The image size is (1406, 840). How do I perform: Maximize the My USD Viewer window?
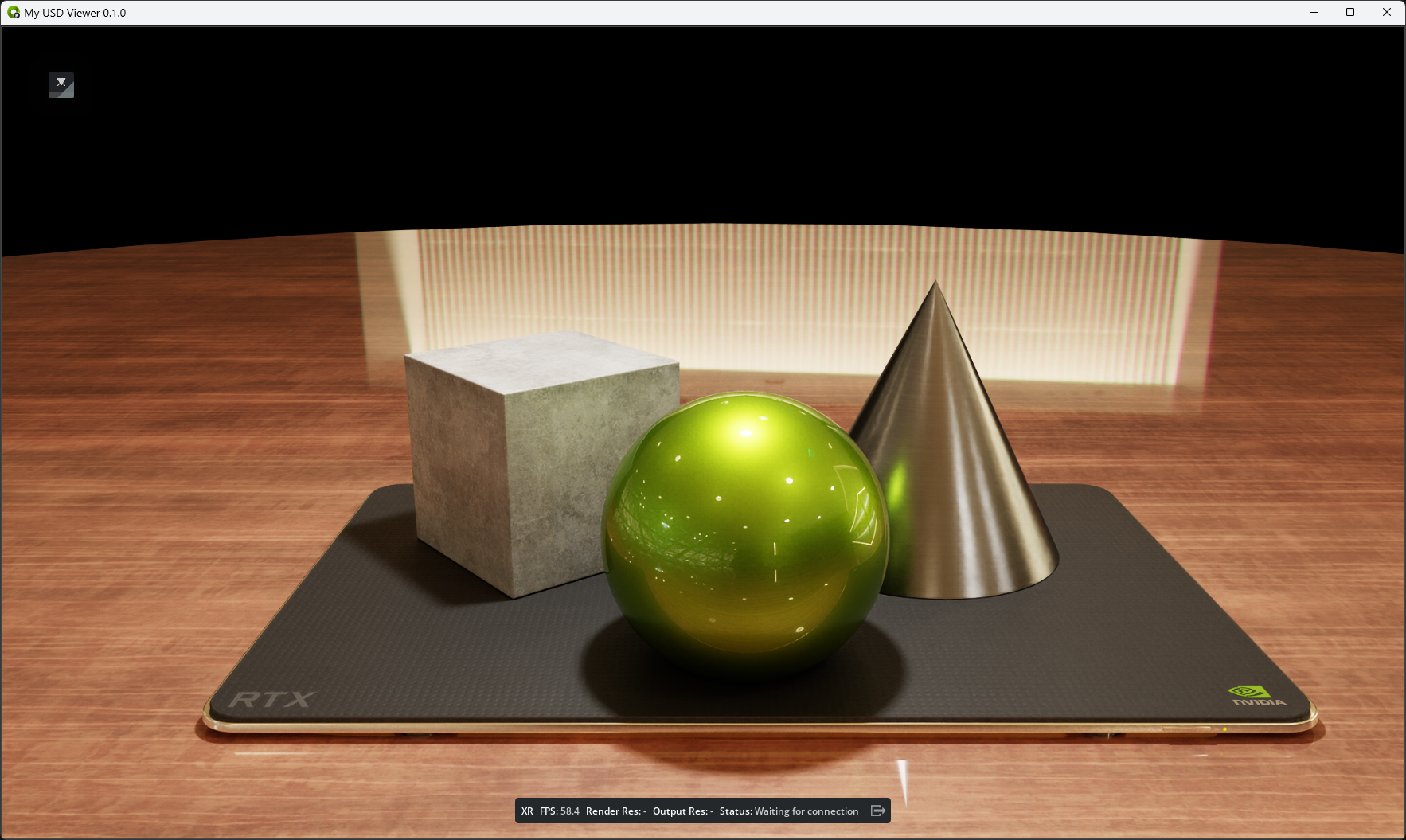(x=1350, y=13)
